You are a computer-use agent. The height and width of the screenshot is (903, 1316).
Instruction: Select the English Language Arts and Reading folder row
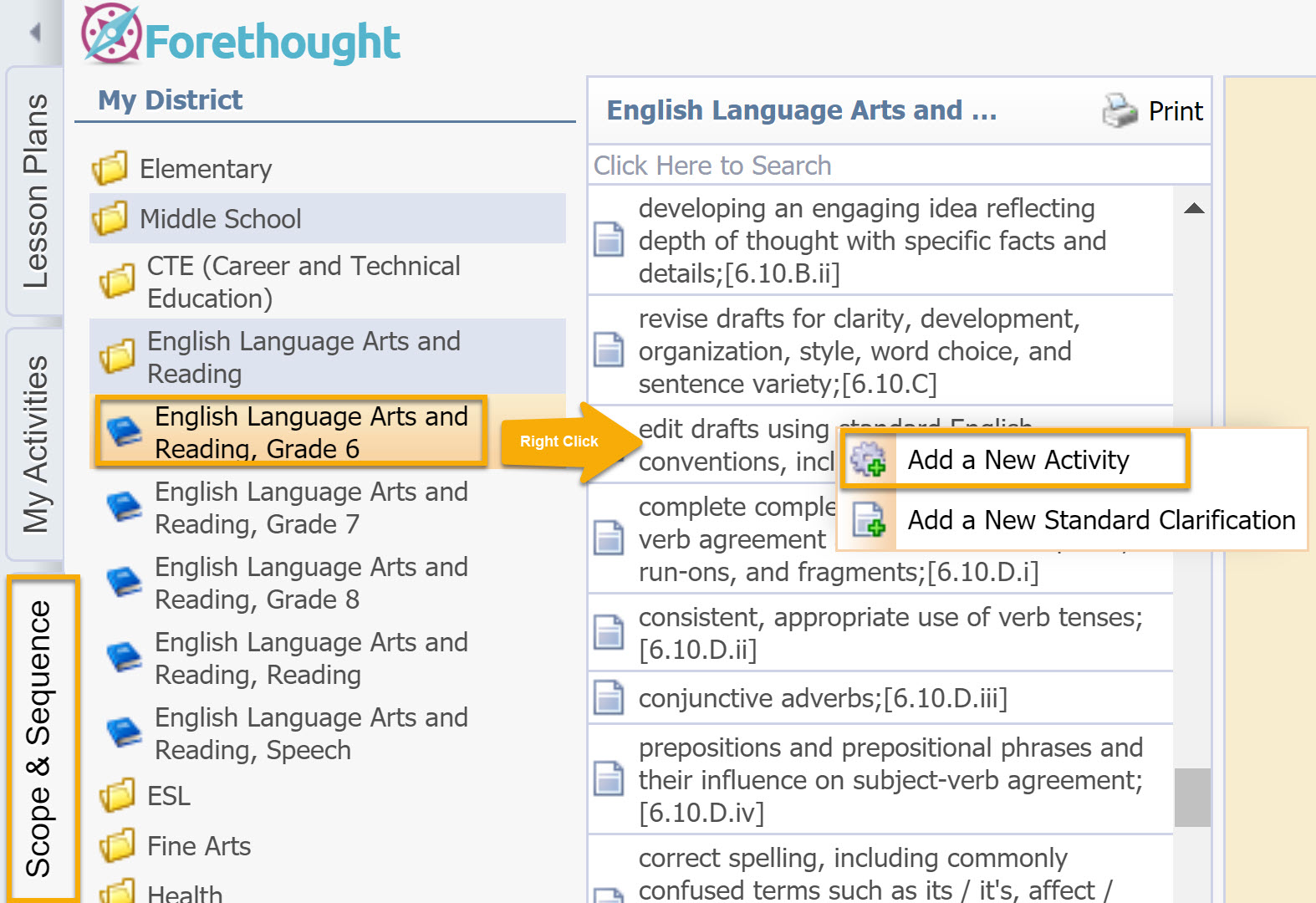coord(328,357)
